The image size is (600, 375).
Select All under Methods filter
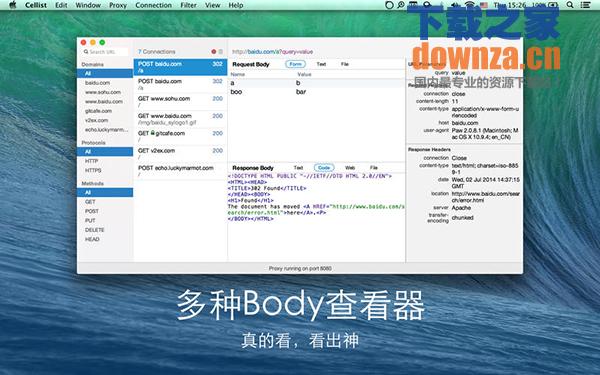click(105, 192)
